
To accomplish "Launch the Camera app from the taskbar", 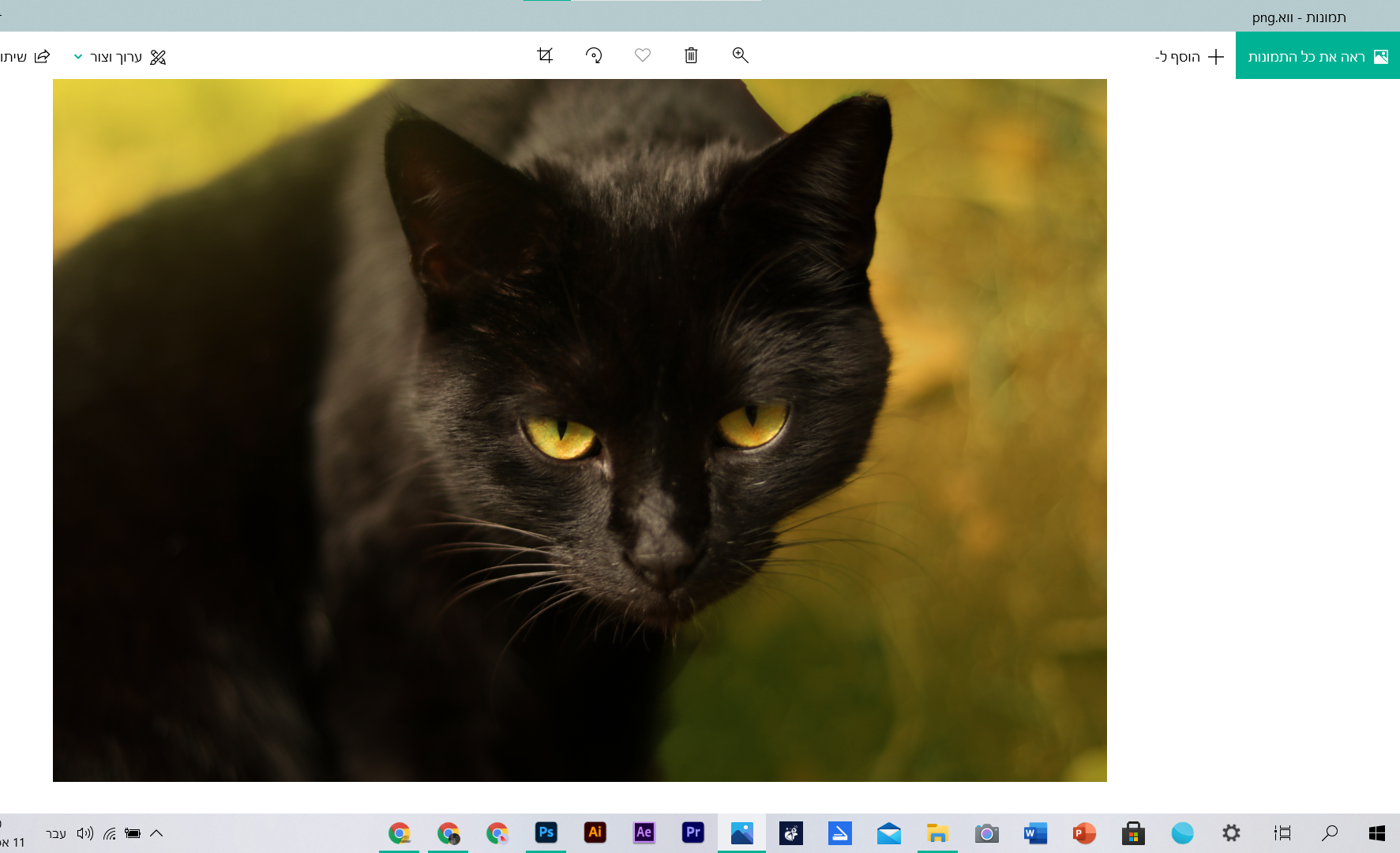I will tap(987, 832).
